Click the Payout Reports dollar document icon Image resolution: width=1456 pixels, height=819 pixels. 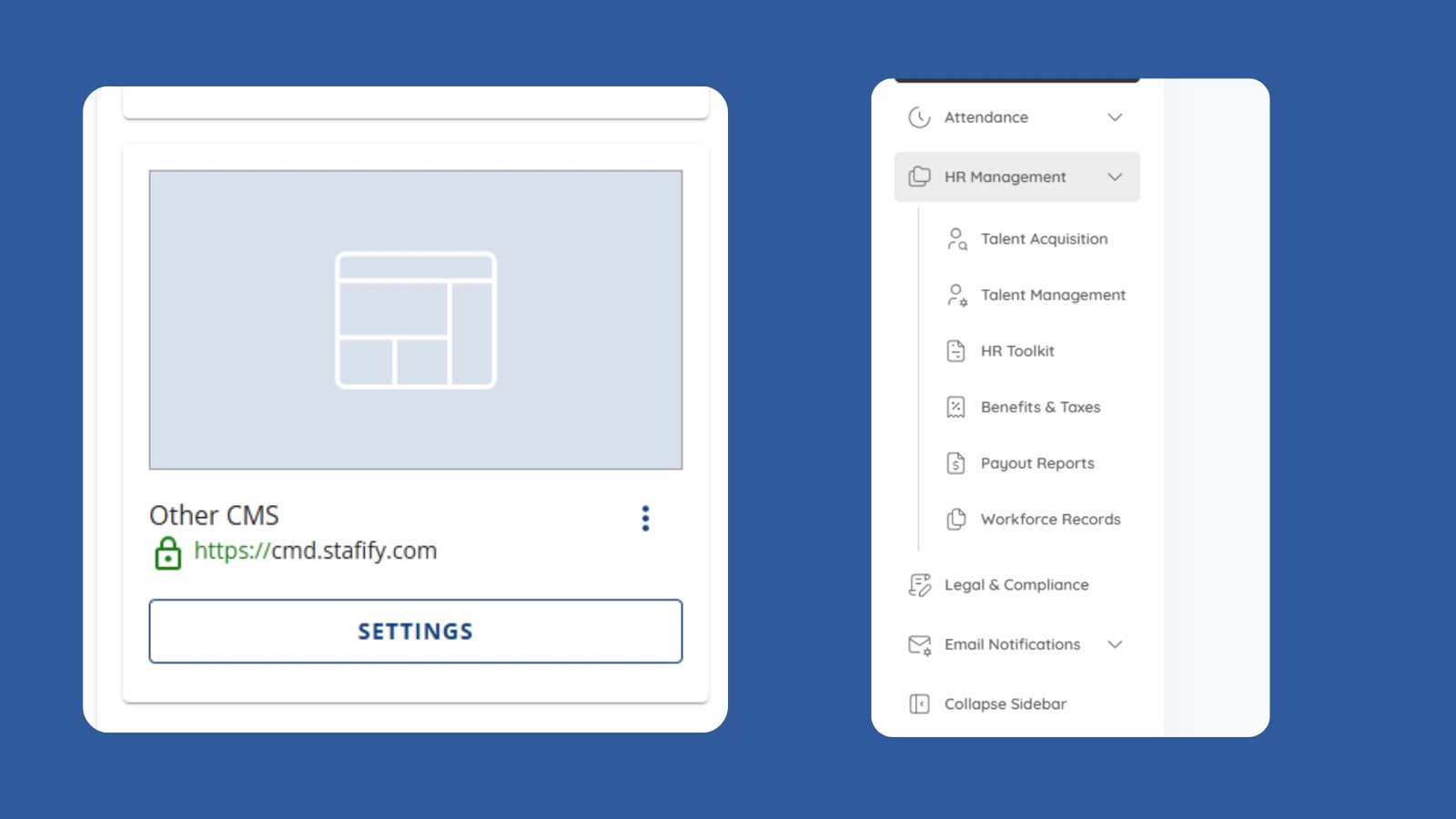pos(955,463)
